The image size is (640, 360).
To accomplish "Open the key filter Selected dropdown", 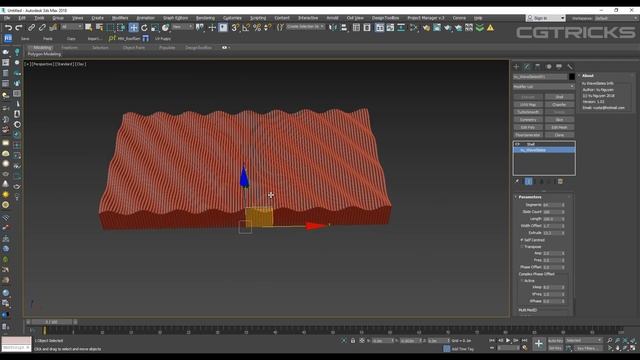I will click(x=584, y=340).
